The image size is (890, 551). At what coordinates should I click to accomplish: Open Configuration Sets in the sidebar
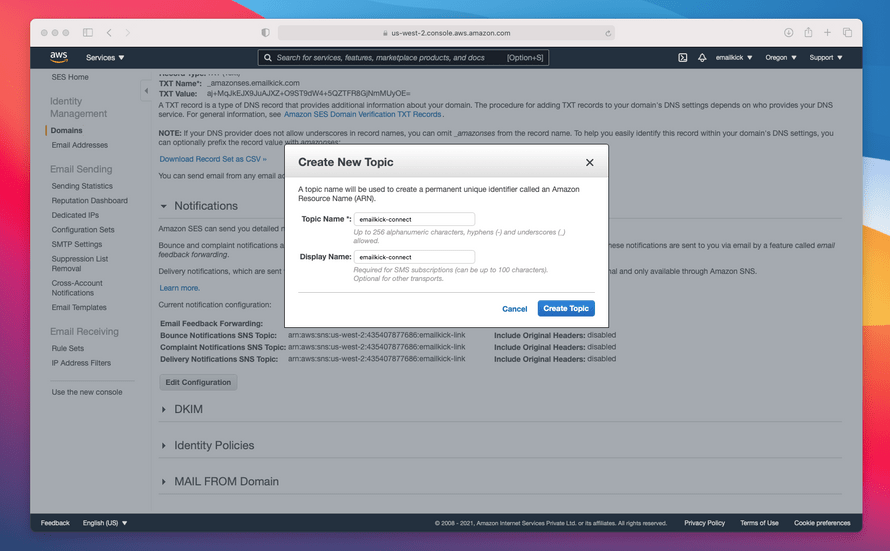(x=83, y=230)
